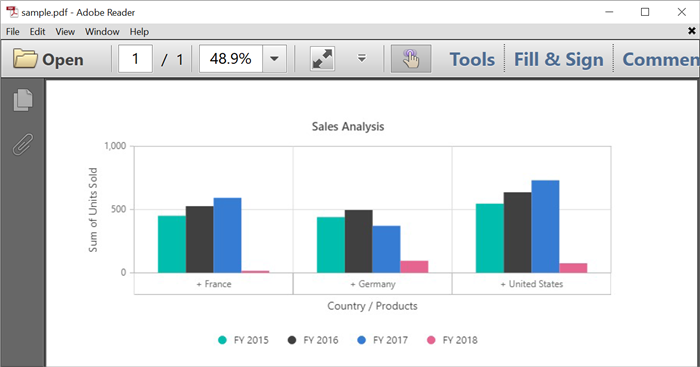Click France's blue FY 2017 bar
The image size is (700, 367).
pos(227,235)
